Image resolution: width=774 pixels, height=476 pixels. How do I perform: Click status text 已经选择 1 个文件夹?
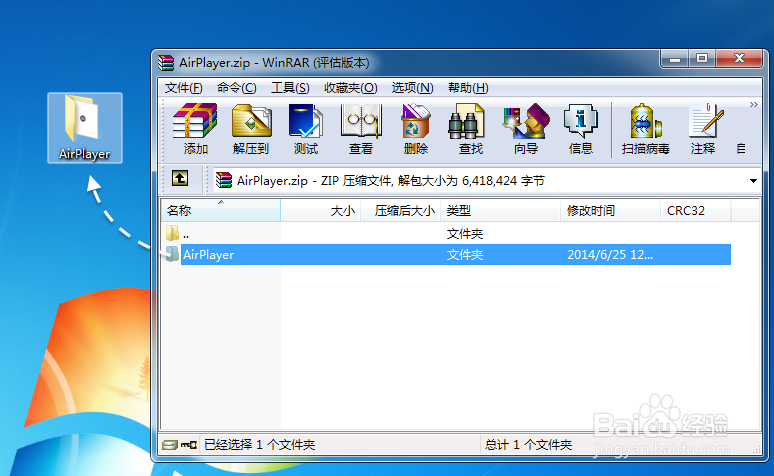[260, 445]
